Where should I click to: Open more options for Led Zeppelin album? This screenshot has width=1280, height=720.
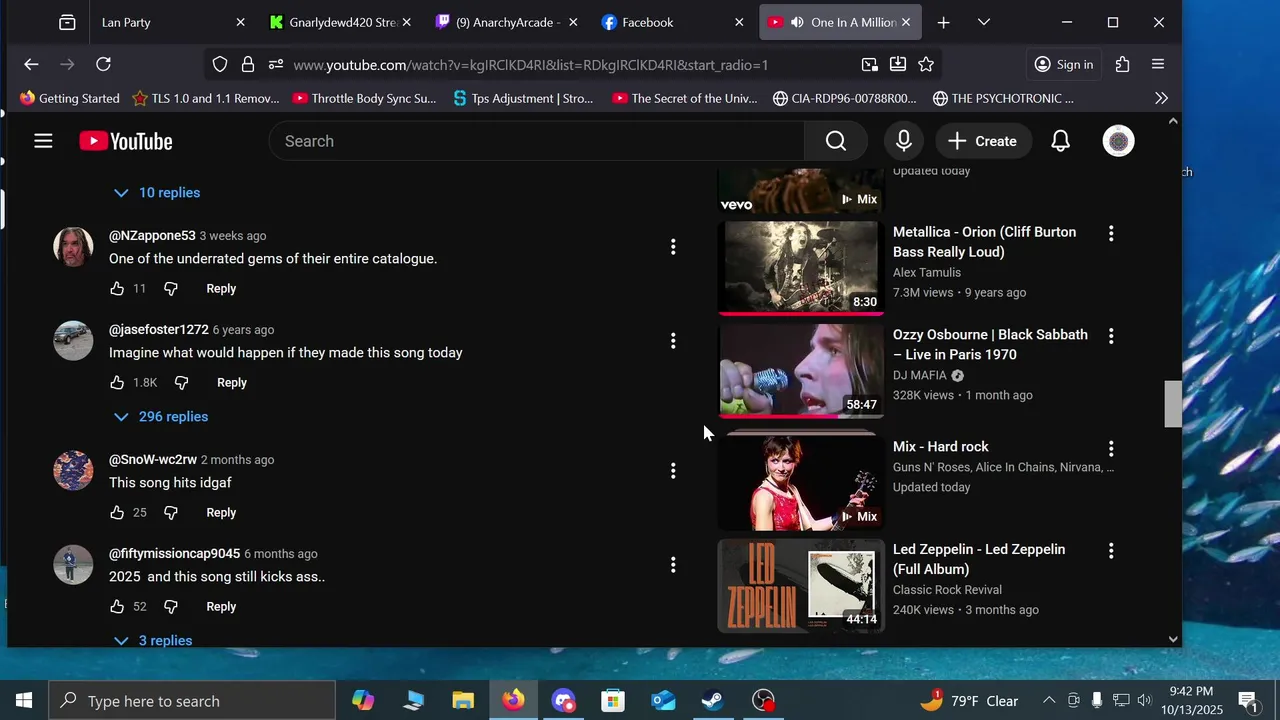(1111, 551)
